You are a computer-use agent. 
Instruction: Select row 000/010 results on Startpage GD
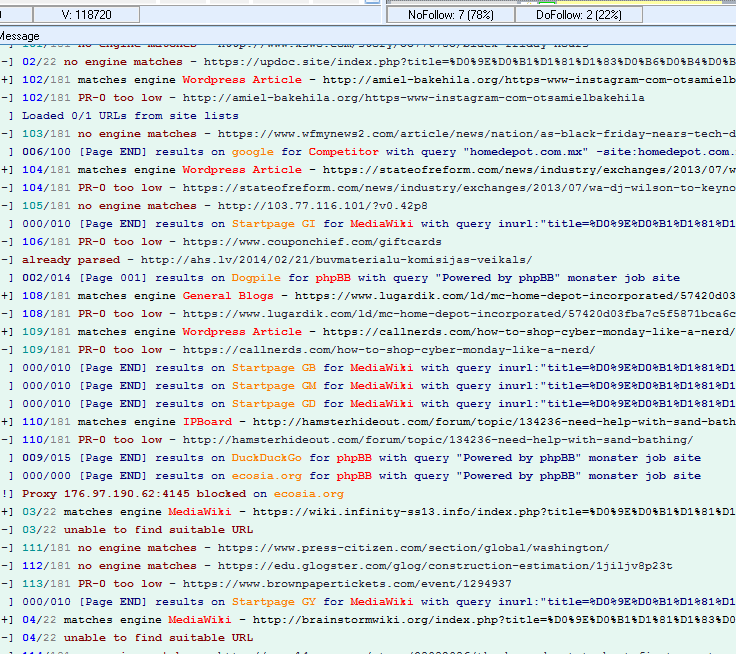point(368,404)
